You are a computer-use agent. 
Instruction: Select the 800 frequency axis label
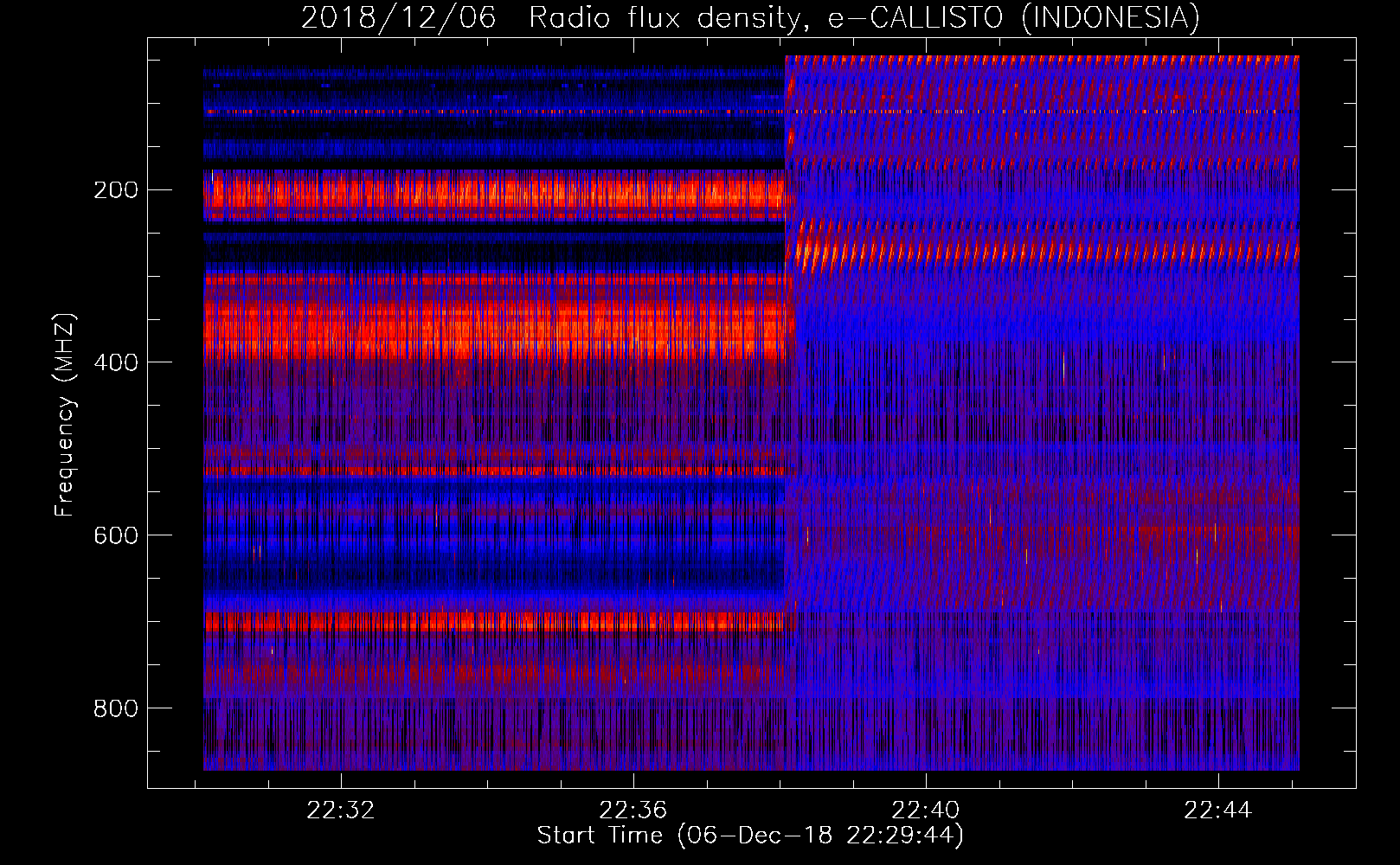click(115, 708)
